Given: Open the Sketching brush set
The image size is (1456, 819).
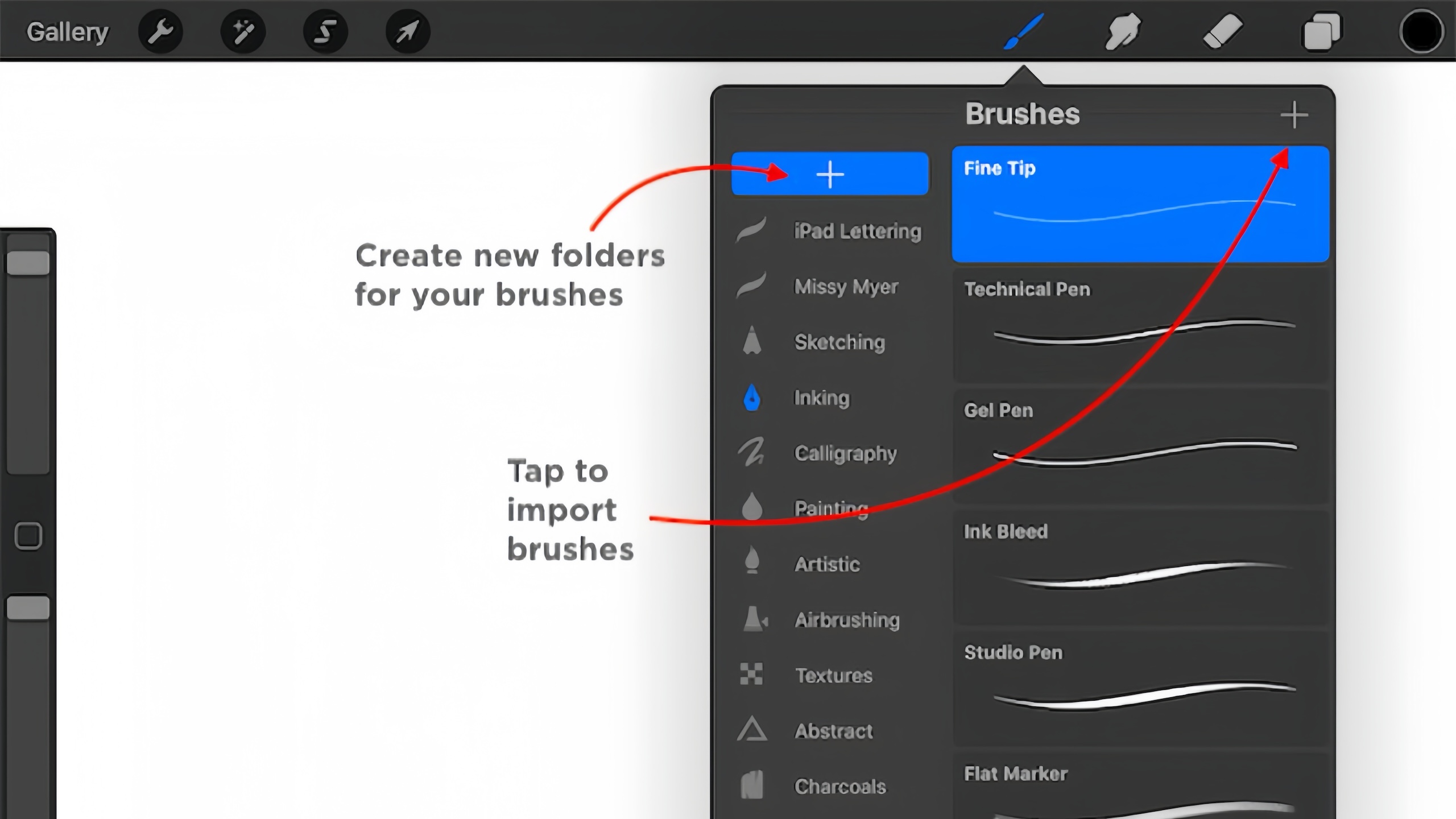Looking at the screenshot, I should pos(830,342).
